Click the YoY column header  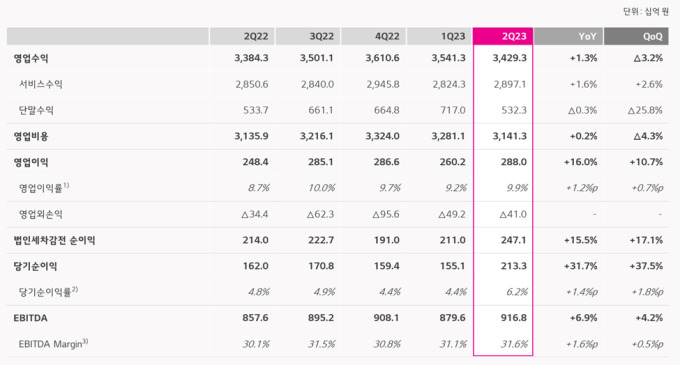pyautogui.click(x=568, y=36)
